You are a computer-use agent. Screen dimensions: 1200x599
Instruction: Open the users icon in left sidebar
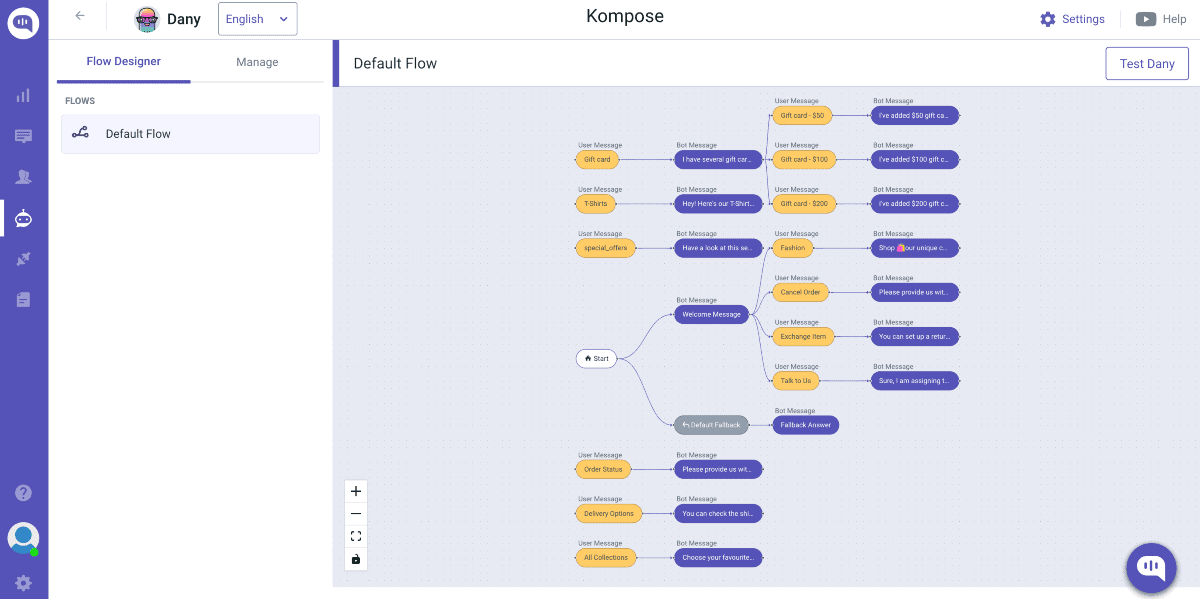[23, 177]
